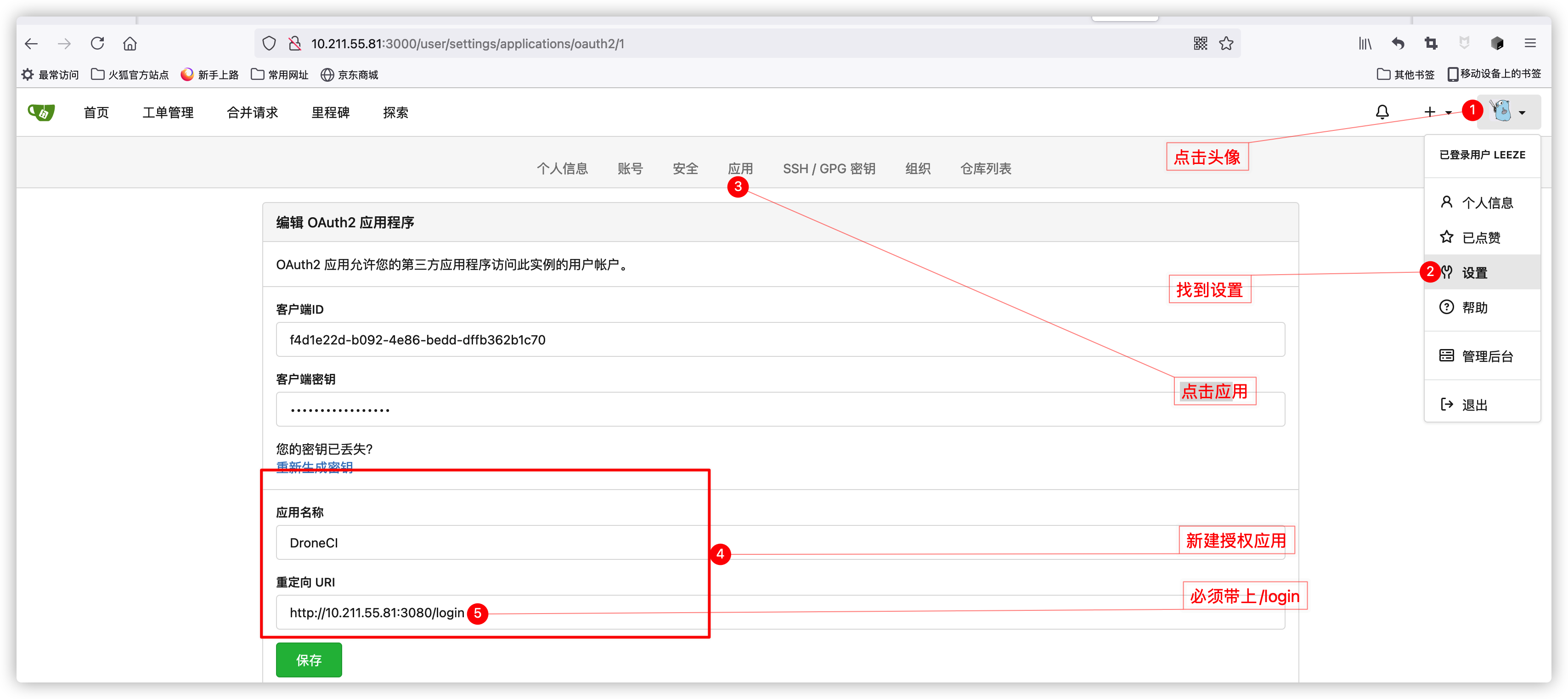Take a screenshot with the crop icon

(x=1431, y=43)
